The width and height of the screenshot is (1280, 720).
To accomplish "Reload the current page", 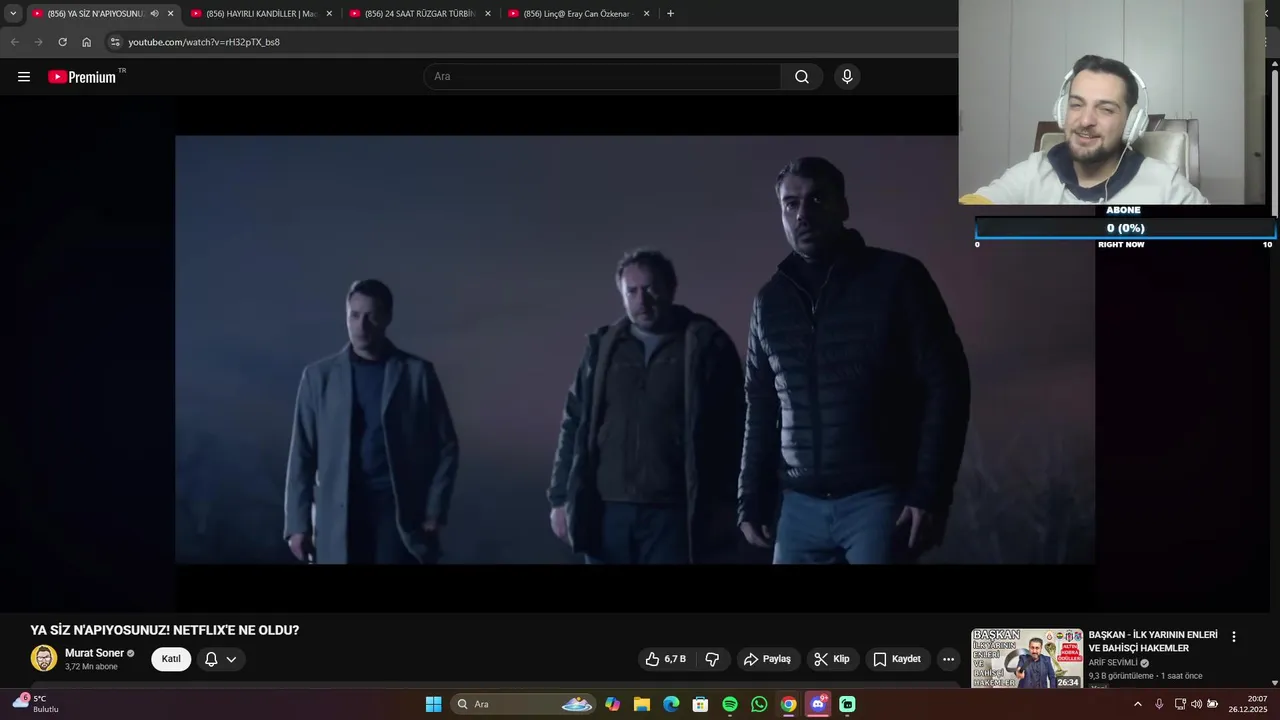I will pyautogui.click(x=62, y=42).
